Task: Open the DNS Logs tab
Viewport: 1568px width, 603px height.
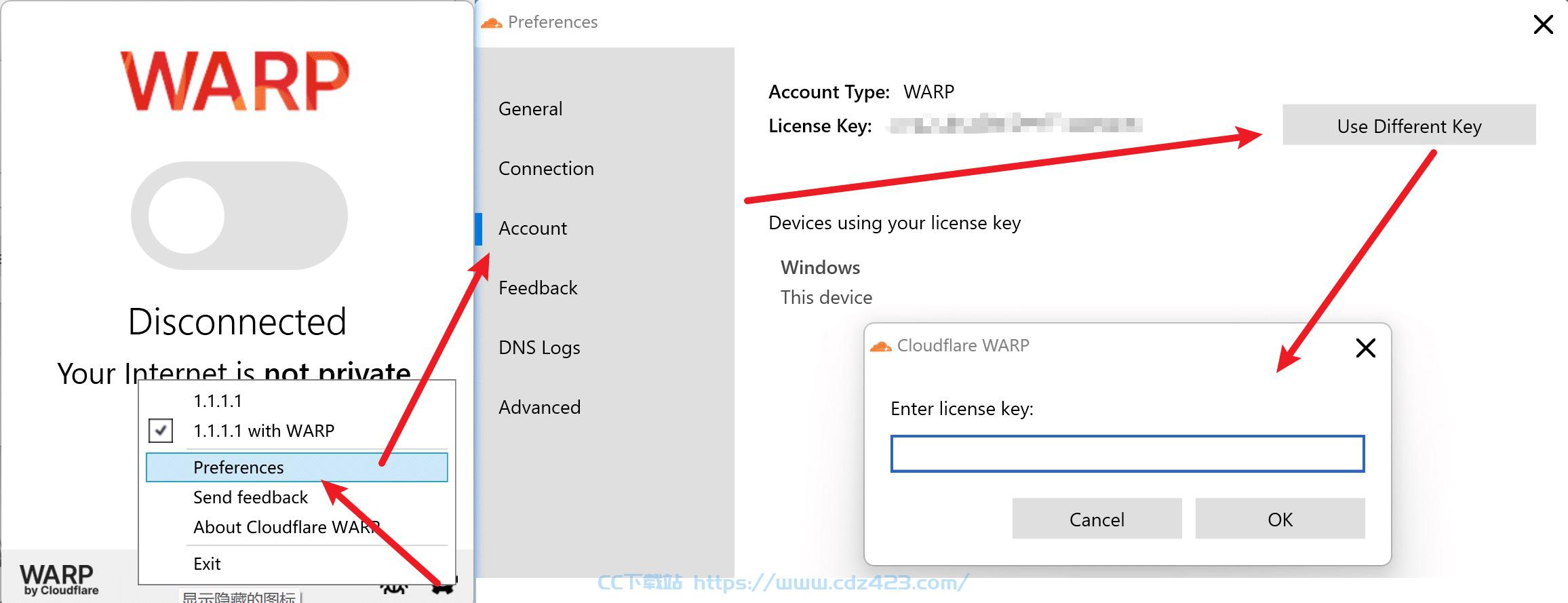Action: (539, 347)
